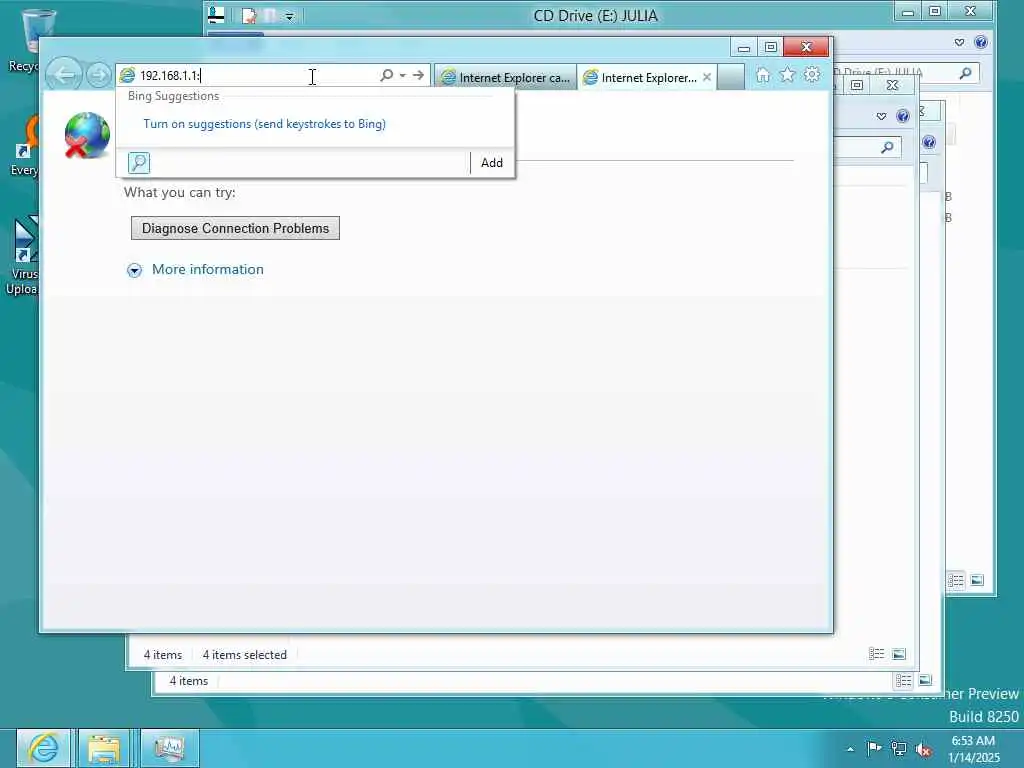Open Internet Explorer Home icon
The image size is (1024, 768).
click(763, 75)
